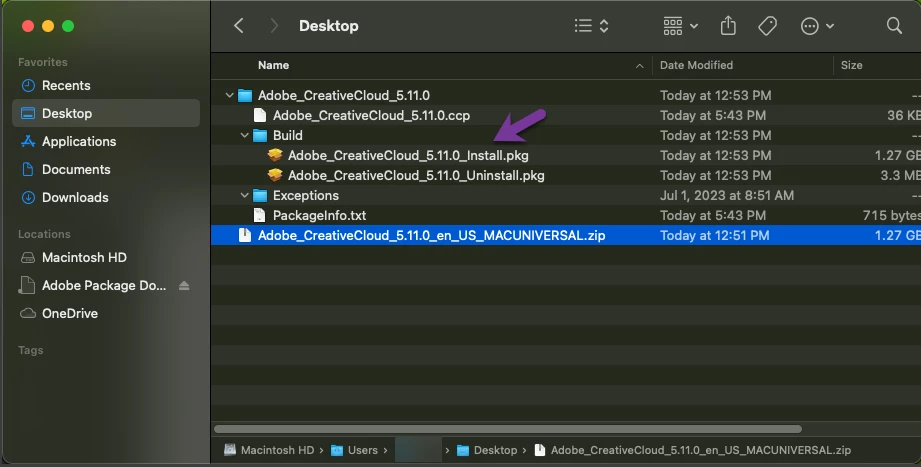Open the ellipsis Action menu

pyautogui.click(x=817, y=26)
